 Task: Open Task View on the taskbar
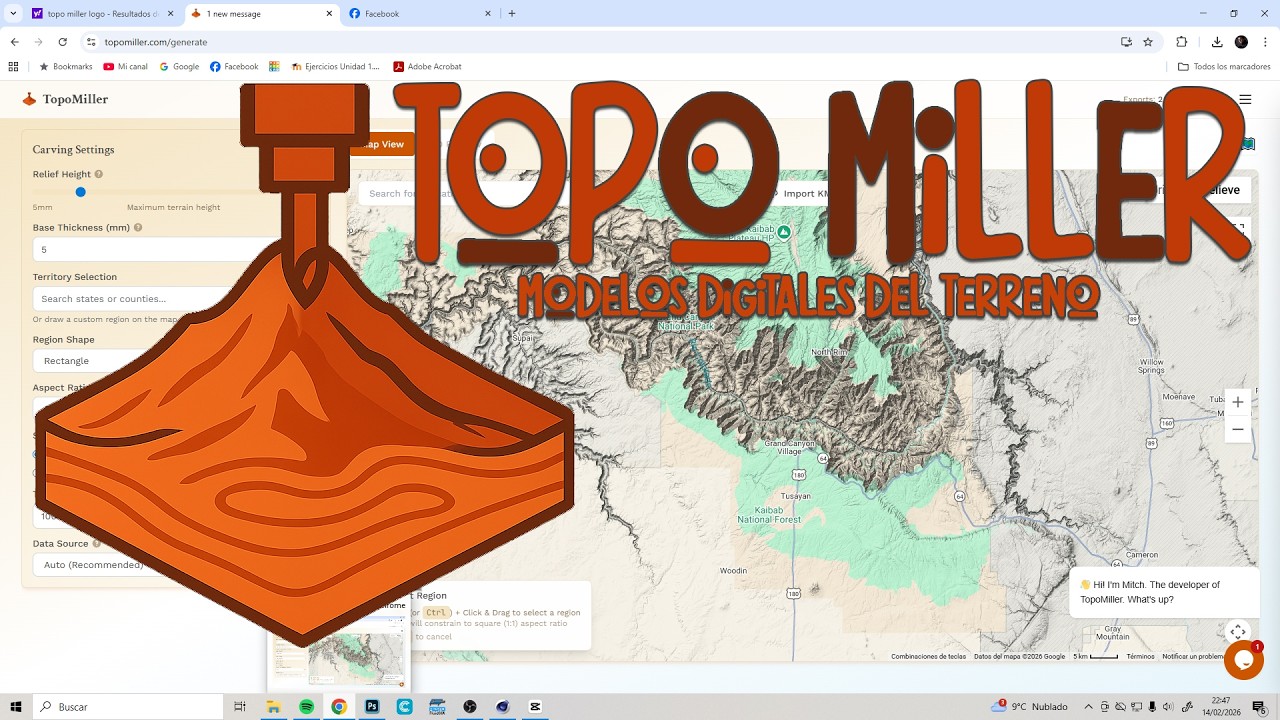tap(240, 707)
